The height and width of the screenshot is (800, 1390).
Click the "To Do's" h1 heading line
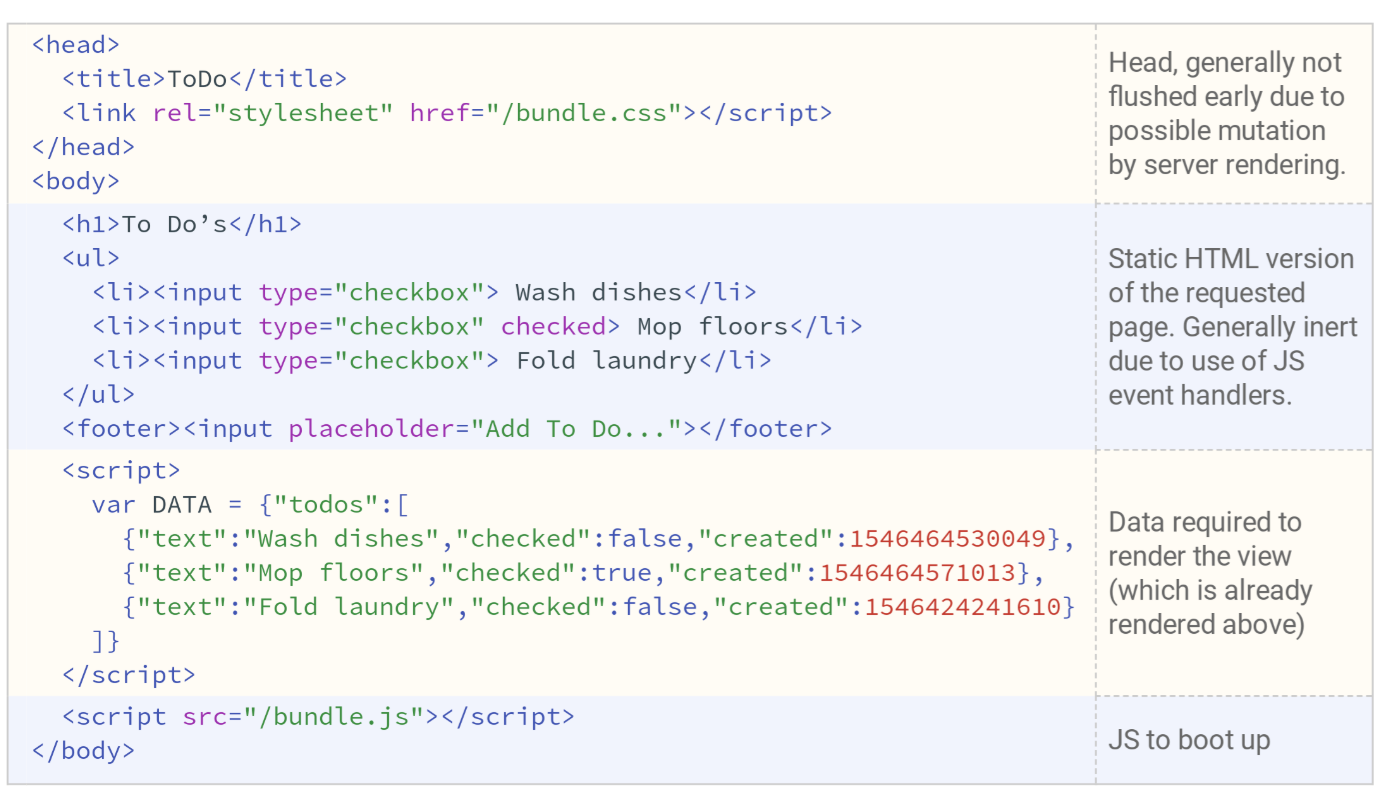pos(182,225)
